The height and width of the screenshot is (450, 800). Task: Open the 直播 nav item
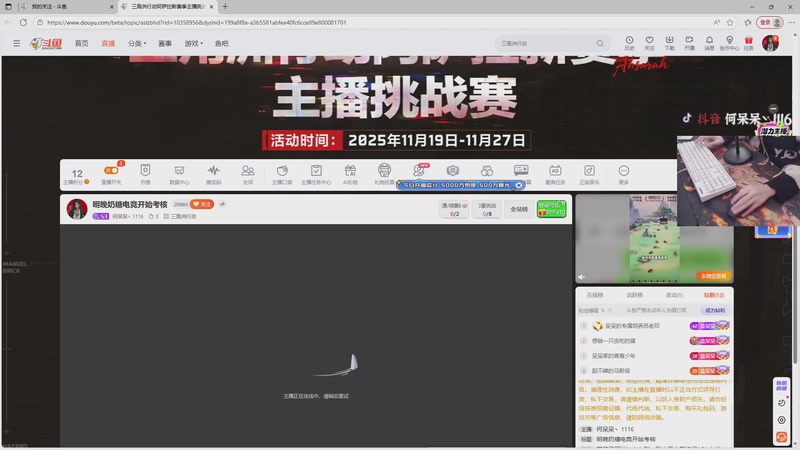point(108,43)
